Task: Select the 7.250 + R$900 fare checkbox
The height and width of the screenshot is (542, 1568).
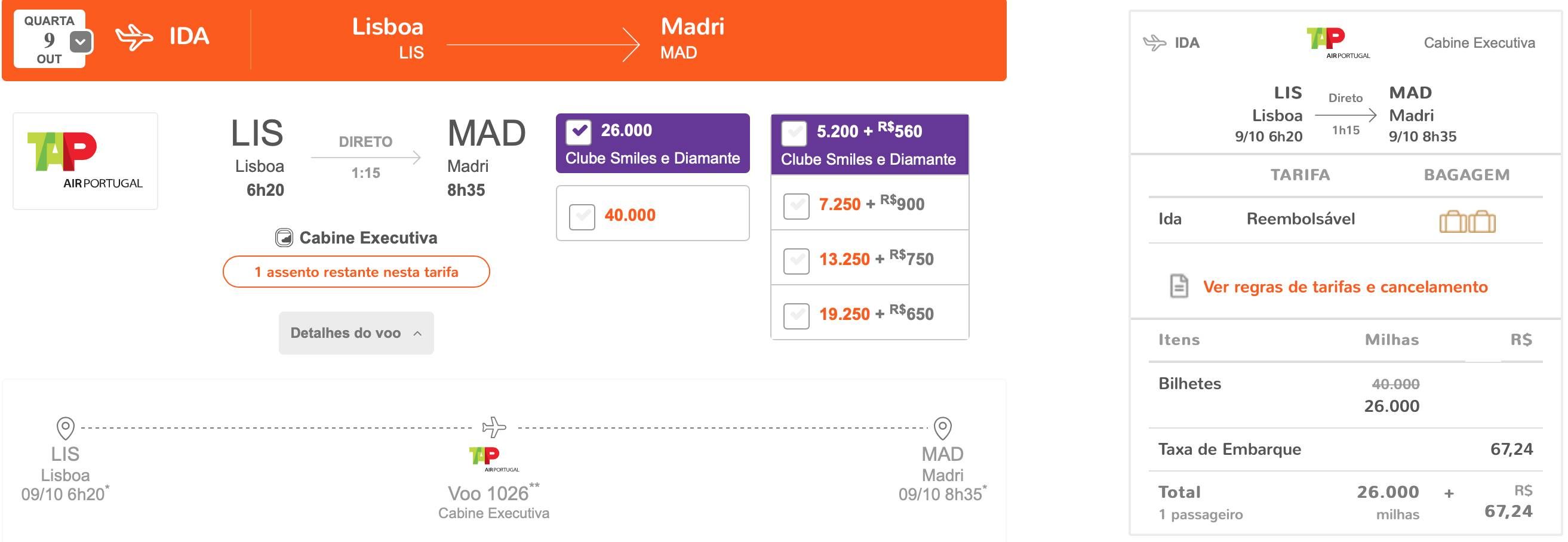Action: 796,205
